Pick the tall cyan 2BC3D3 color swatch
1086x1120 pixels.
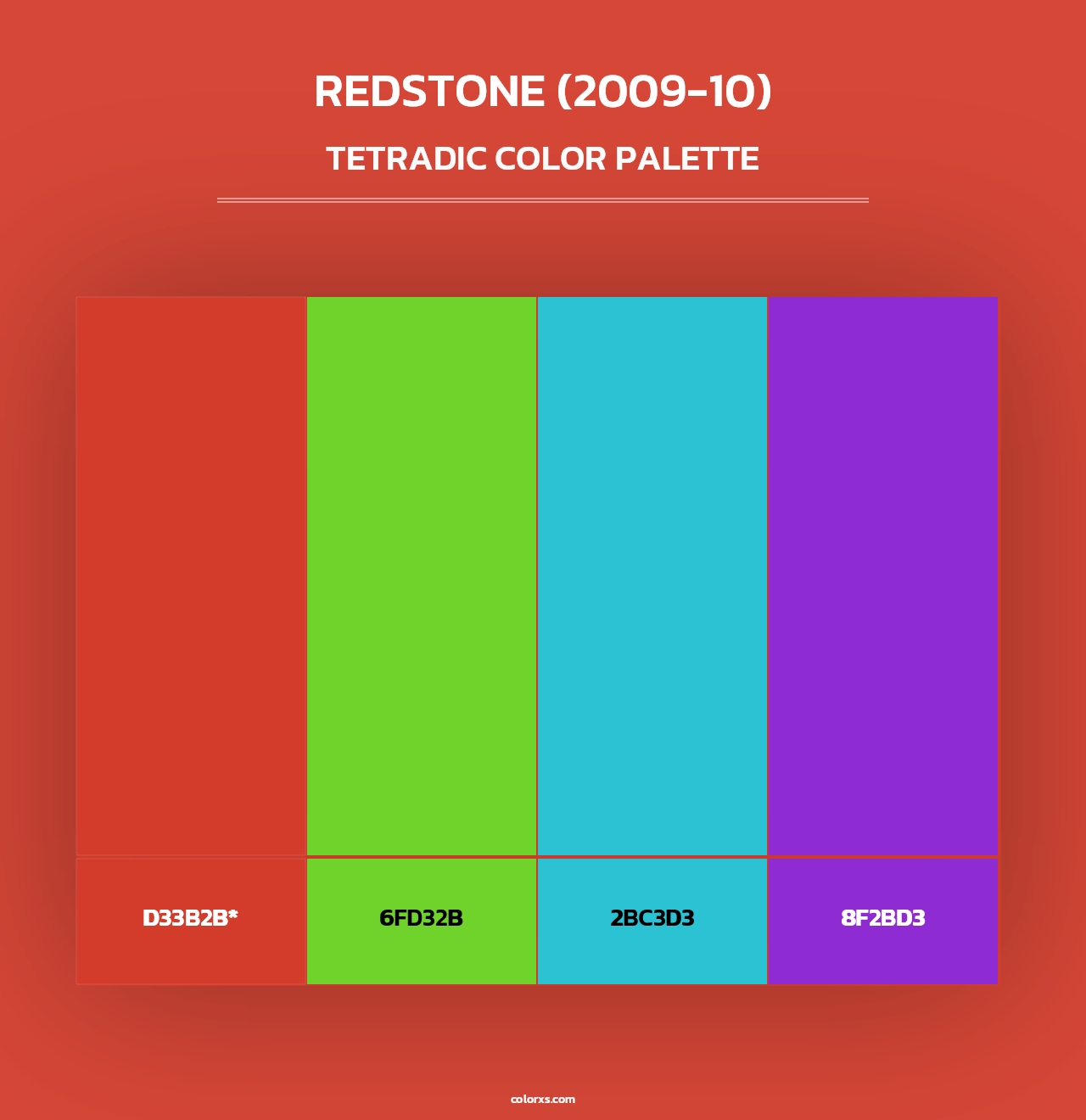click(652, 576)
